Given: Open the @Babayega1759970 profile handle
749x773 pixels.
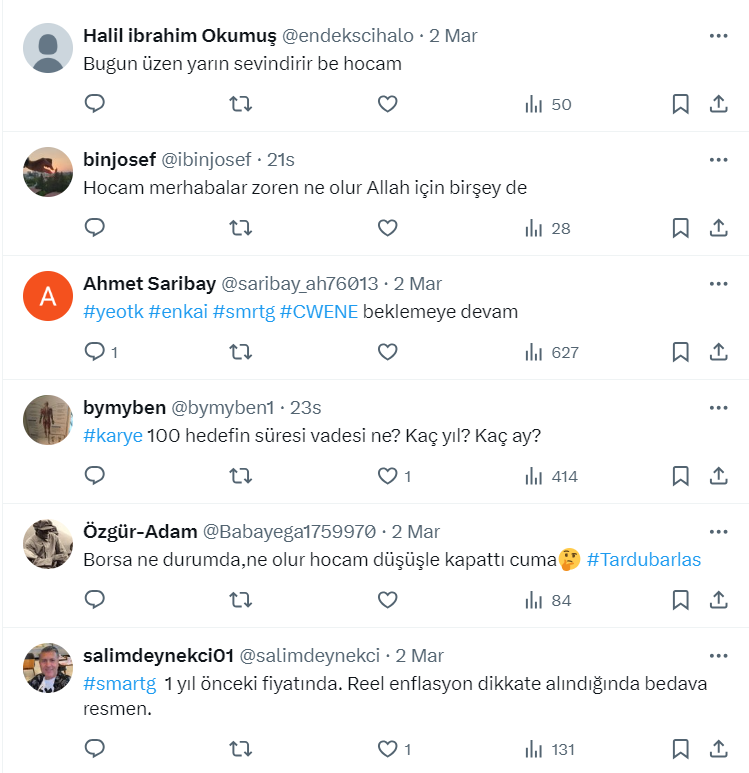Looking at the screenshot, I should (289, 532).
